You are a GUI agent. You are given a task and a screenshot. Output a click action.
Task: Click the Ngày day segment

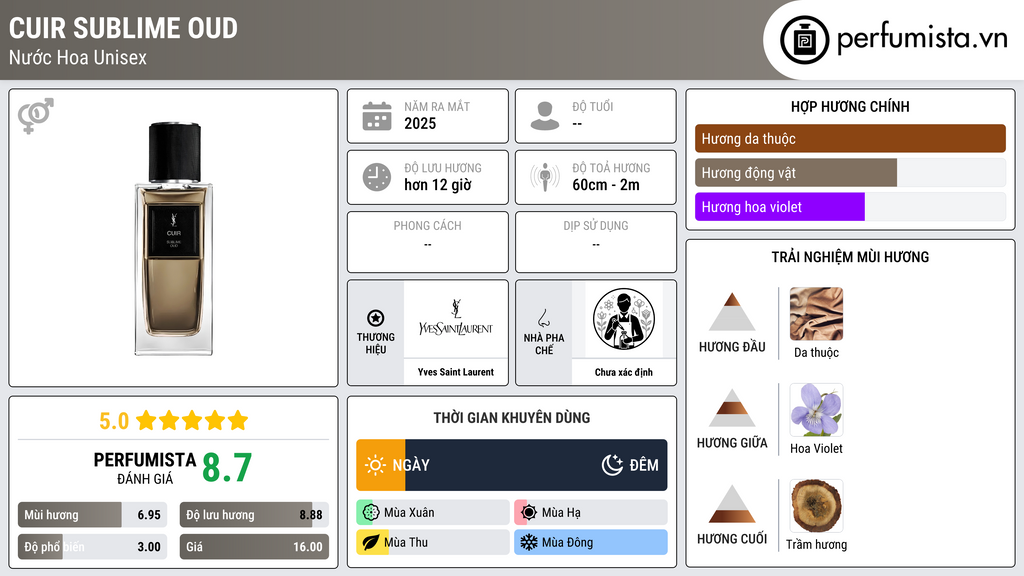pyautogui.click(x=381, y=465)
